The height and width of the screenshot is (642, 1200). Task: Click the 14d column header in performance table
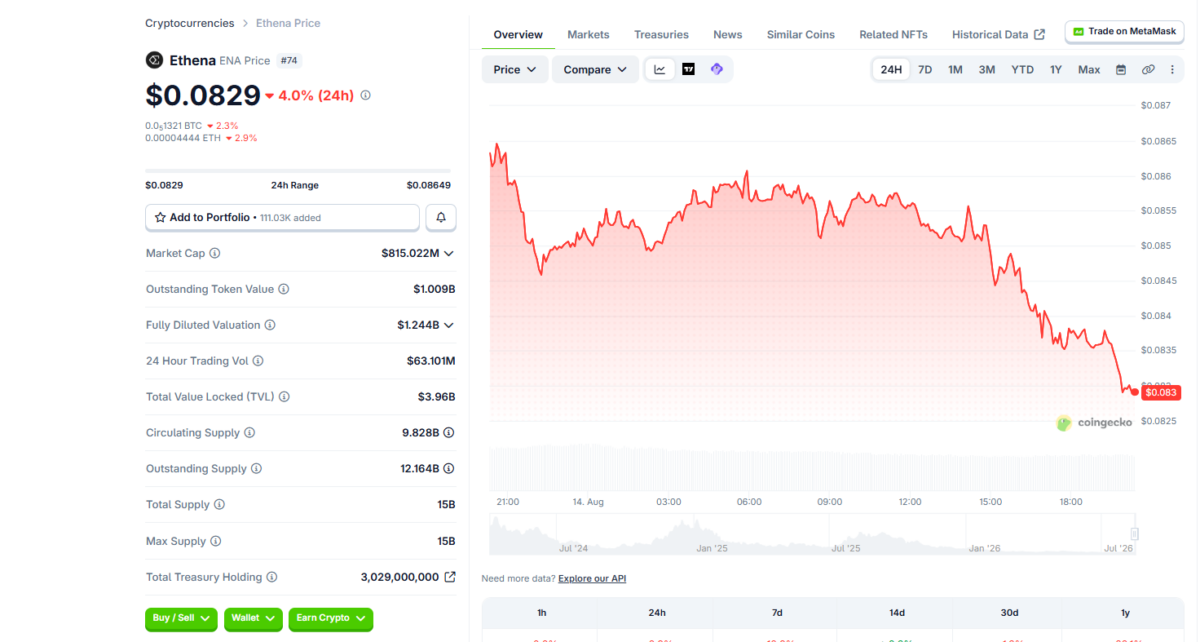pos(897,612)
